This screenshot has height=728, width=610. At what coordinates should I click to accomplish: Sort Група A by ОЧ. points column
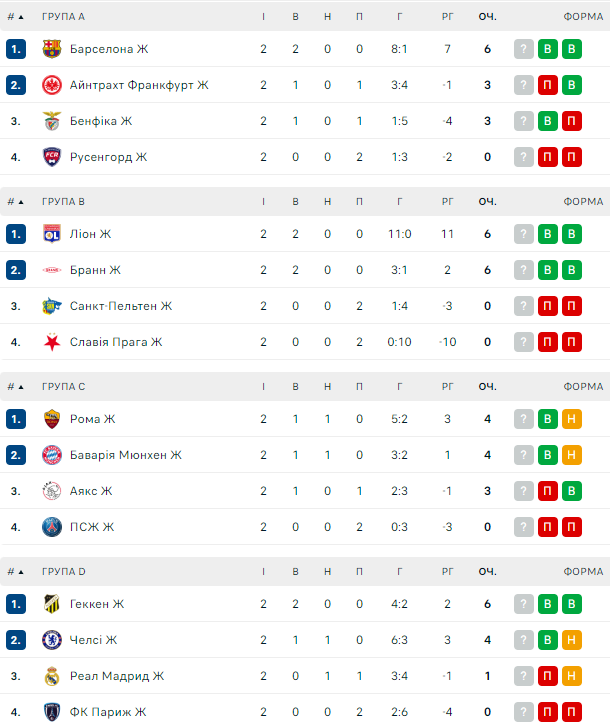(x=487, y=17)
